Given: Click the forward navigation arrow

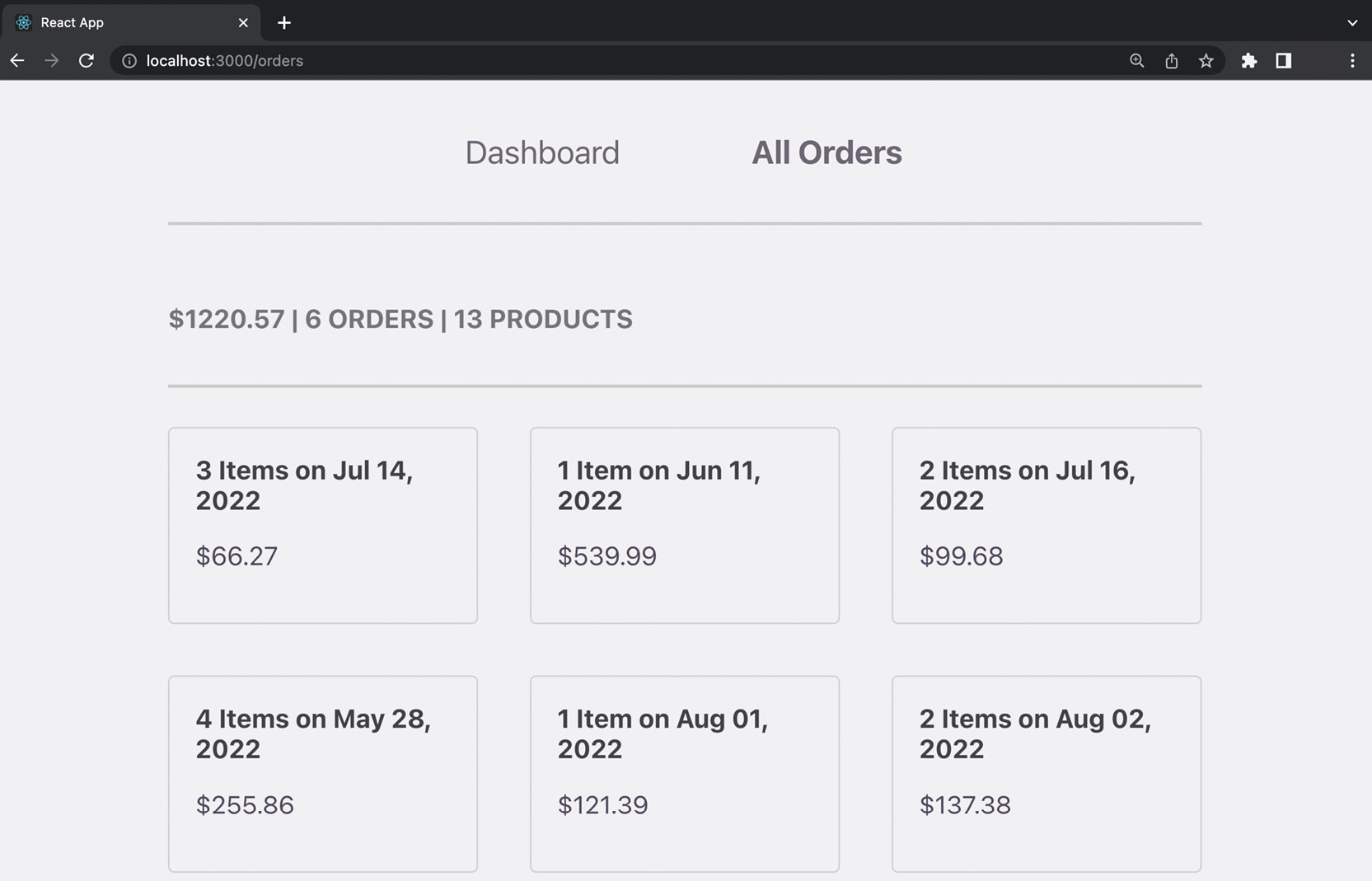Looking at the screenshot, I should (51, 60).
